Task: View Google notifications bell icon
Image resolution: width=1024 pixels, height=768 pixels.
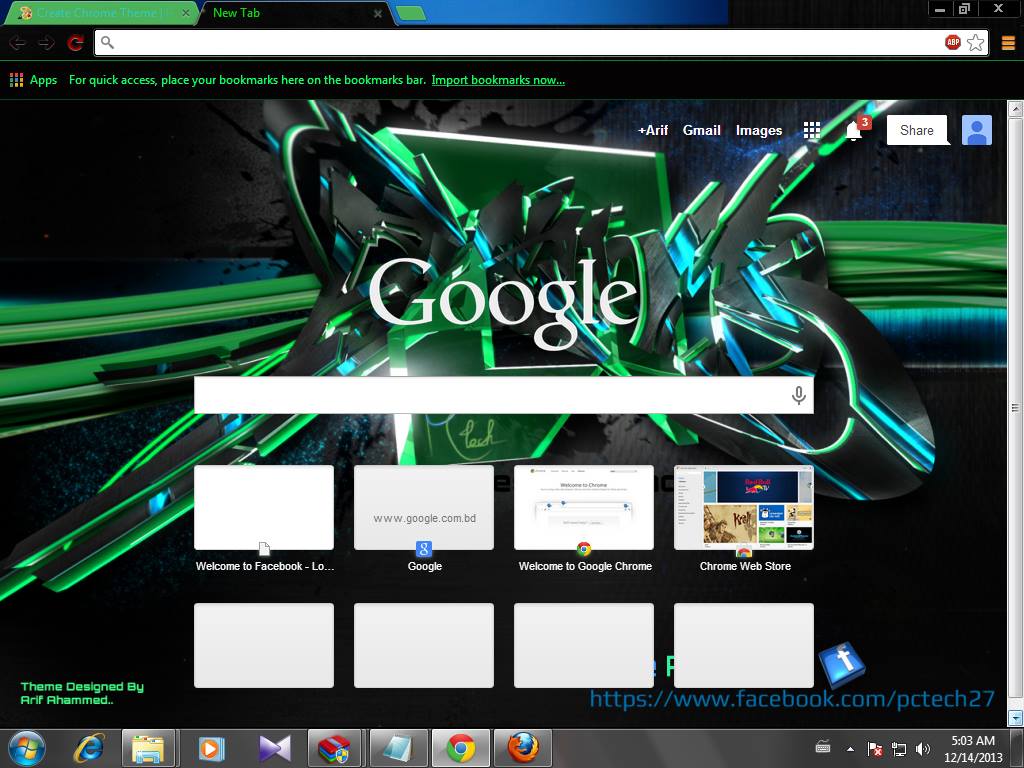Action: click(856, 129)
